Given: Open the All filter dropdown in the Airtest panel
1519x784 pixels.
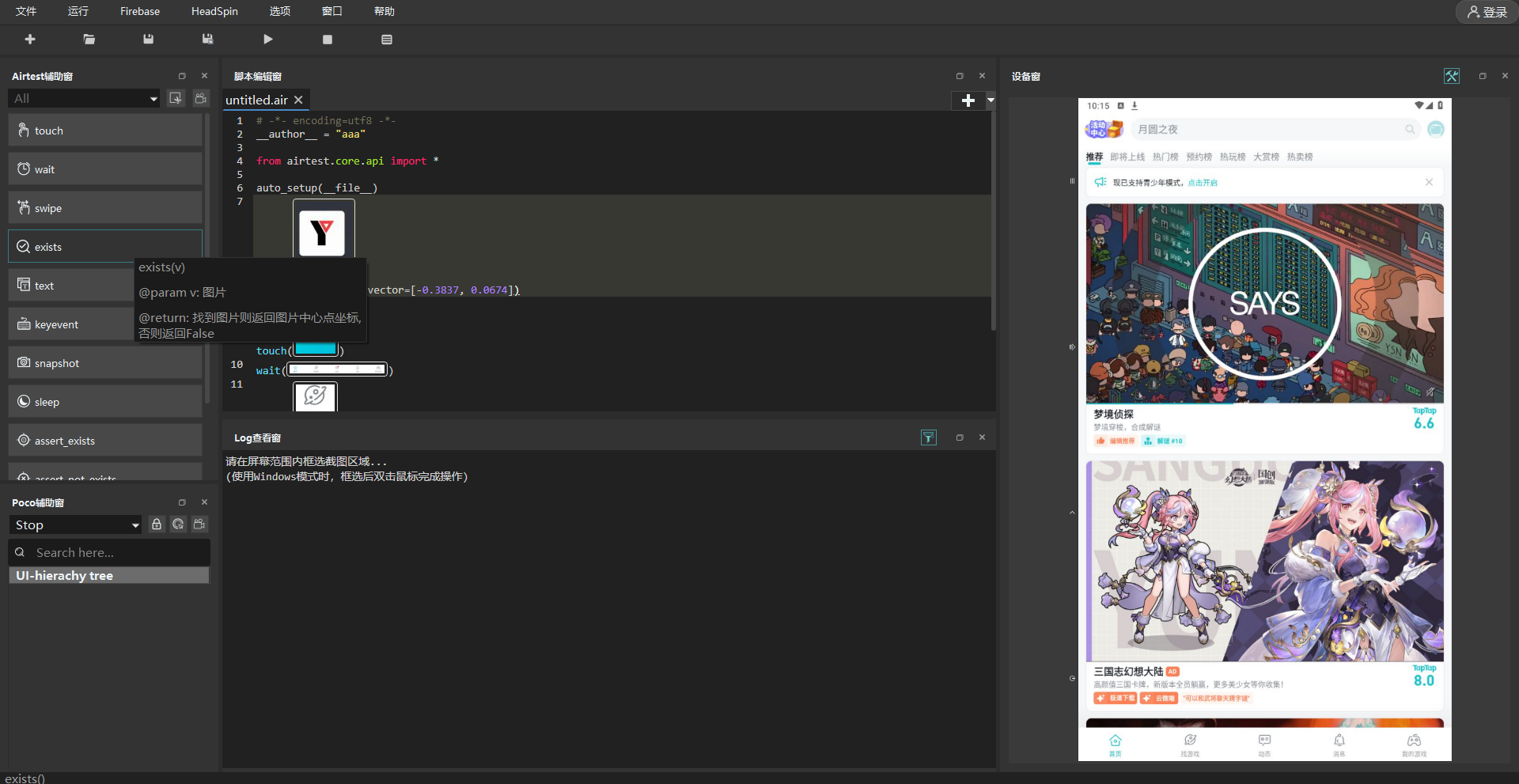Looking at the screenshot, I should tap(85, 99).
